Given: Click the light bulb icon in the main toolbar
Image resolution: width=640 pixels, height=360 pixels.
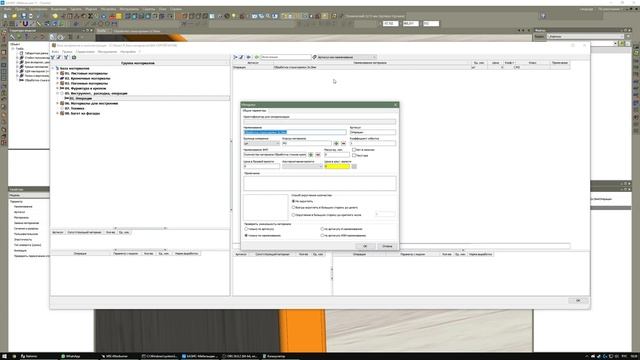Looking at the screenshot, I should click(x=233, y=16).
